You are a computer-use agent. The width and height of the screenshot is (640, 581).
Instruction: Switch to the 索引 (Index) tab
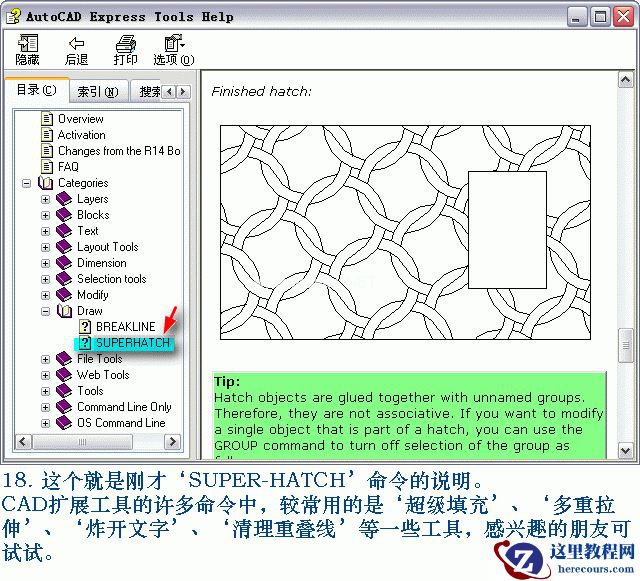98,91
